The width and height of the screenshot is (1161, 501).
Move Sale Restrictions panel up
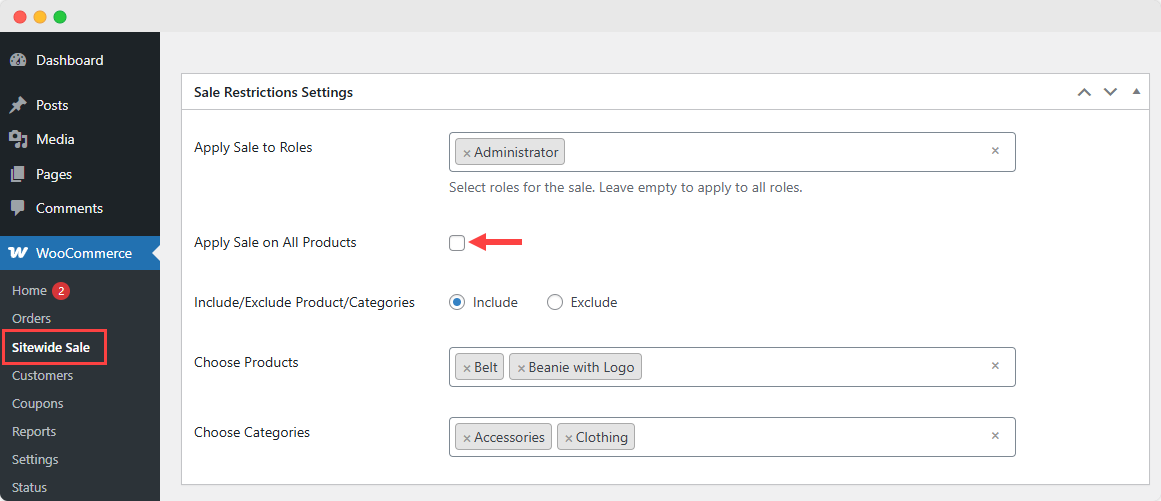point(1085,93)
